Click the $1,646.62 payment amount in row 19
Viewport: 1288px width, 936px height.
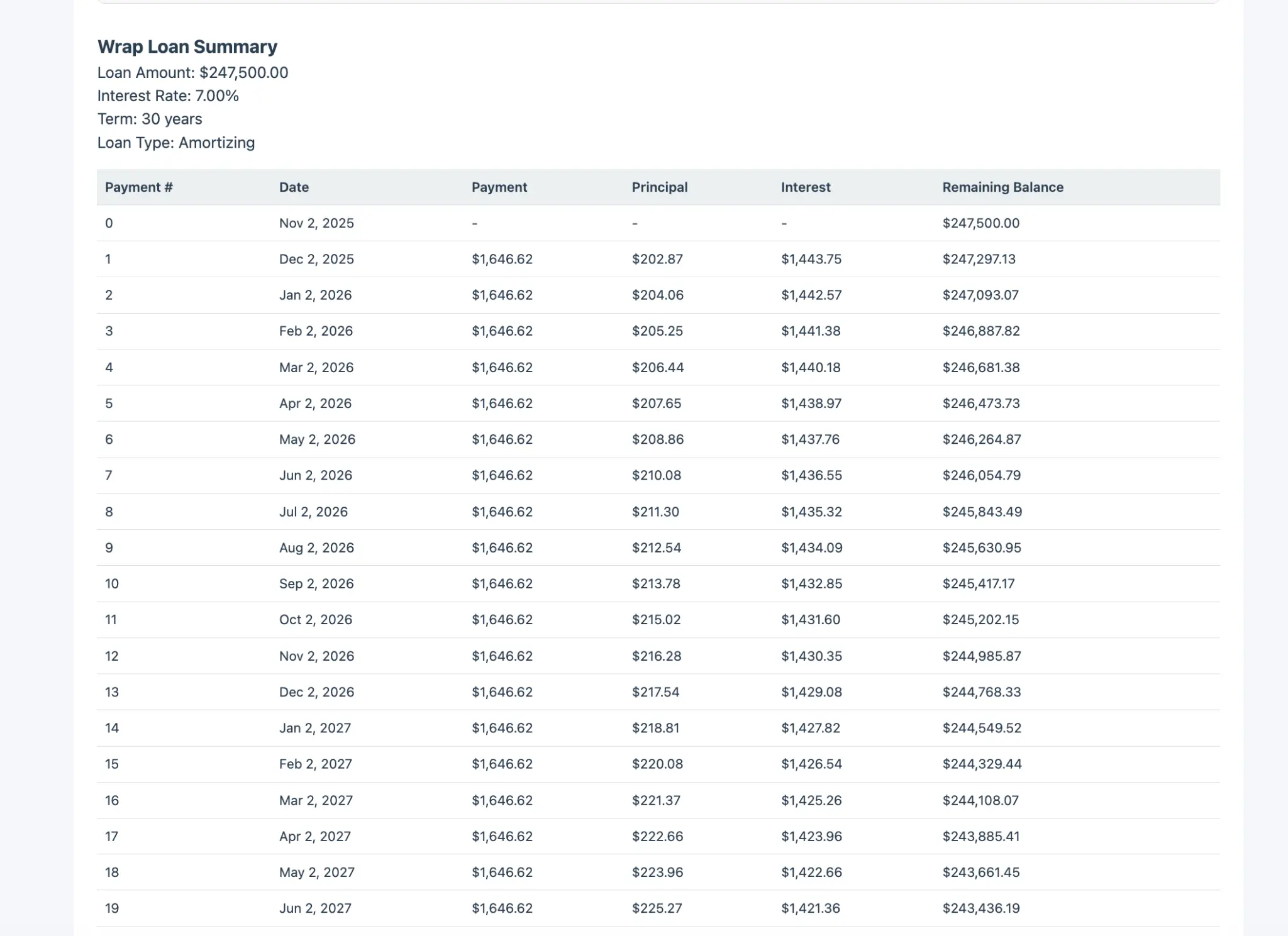coord(501,908)
